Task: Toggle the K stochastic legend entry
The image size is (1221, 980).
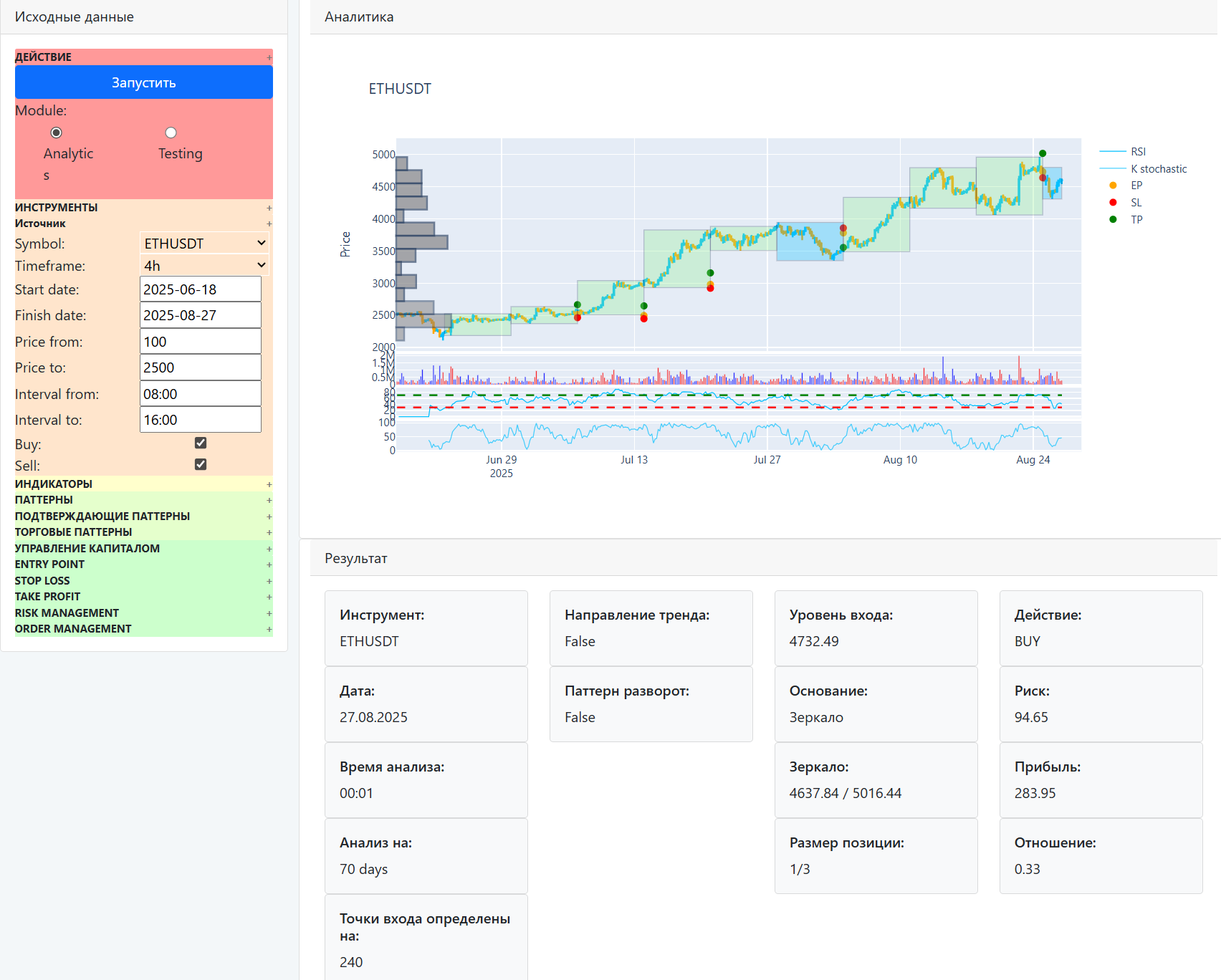Action: coord(1158,169)
